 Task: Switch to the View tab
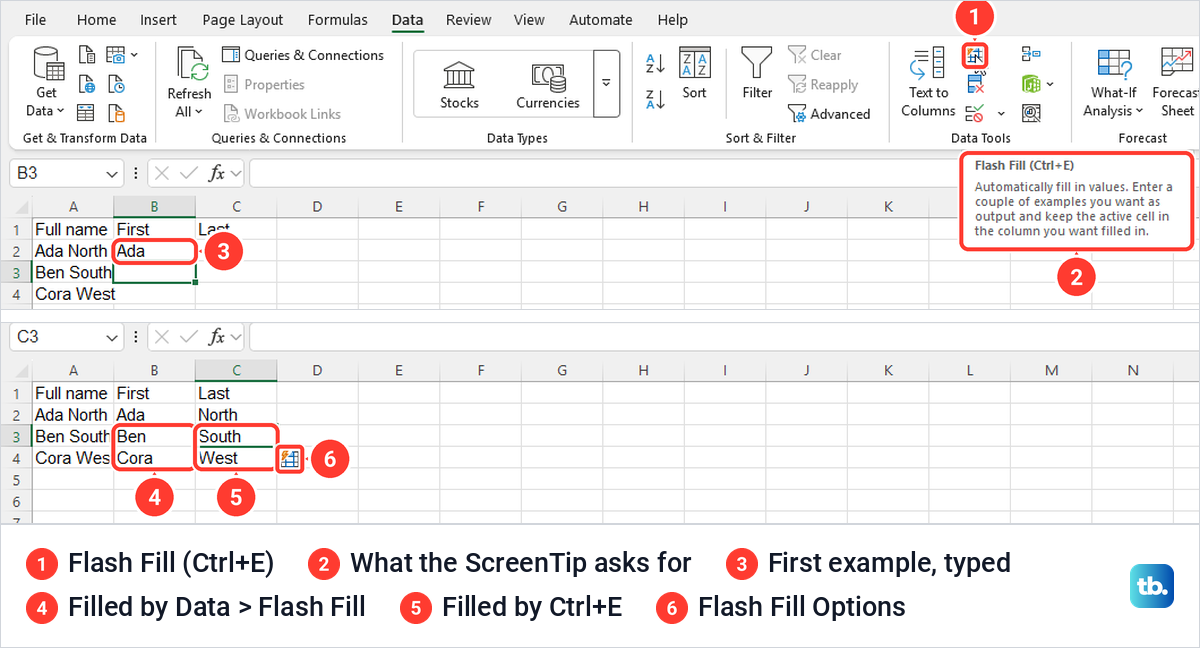click(x=529, y=20)
